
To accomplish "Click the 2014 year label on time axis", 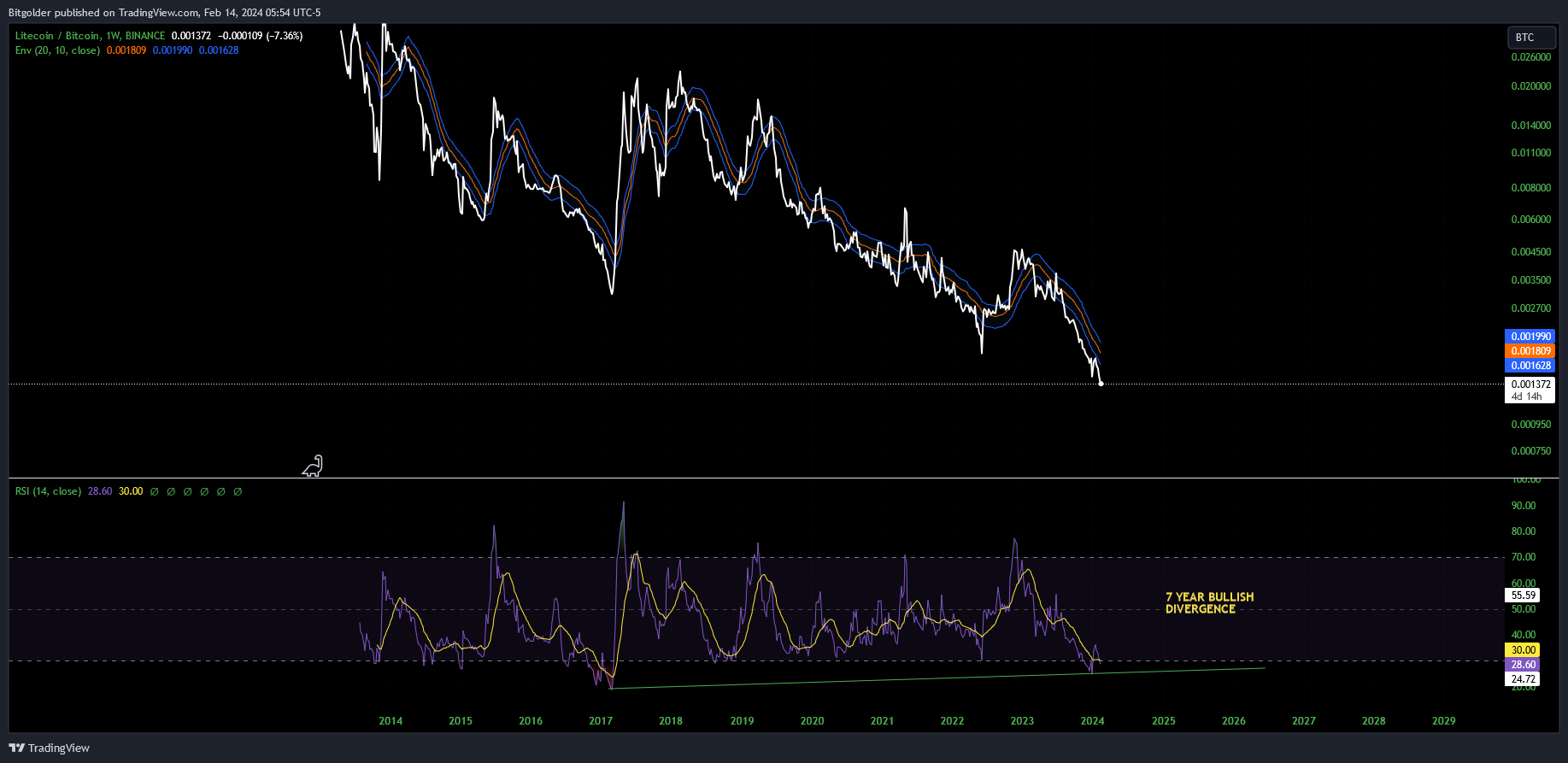I will pos(391,721).
